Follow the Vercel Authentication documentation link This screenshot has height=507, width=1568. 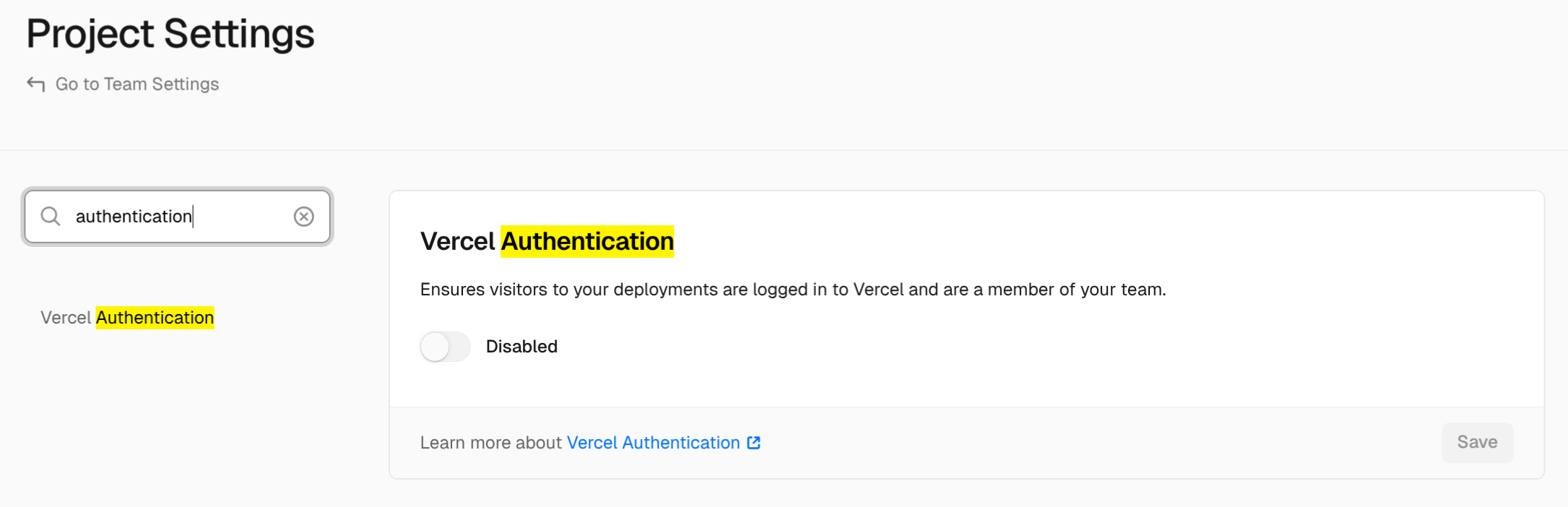652,443
